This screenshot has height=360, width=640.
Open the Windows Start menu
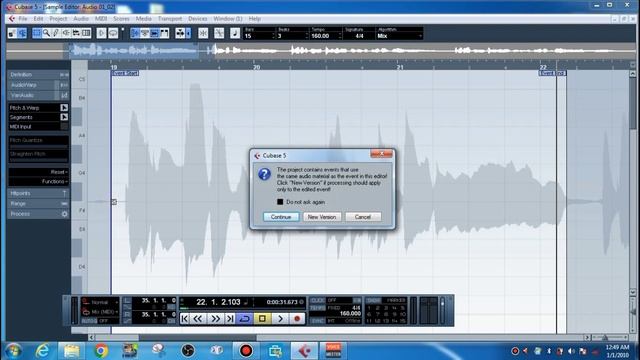[x=13, y=351]
